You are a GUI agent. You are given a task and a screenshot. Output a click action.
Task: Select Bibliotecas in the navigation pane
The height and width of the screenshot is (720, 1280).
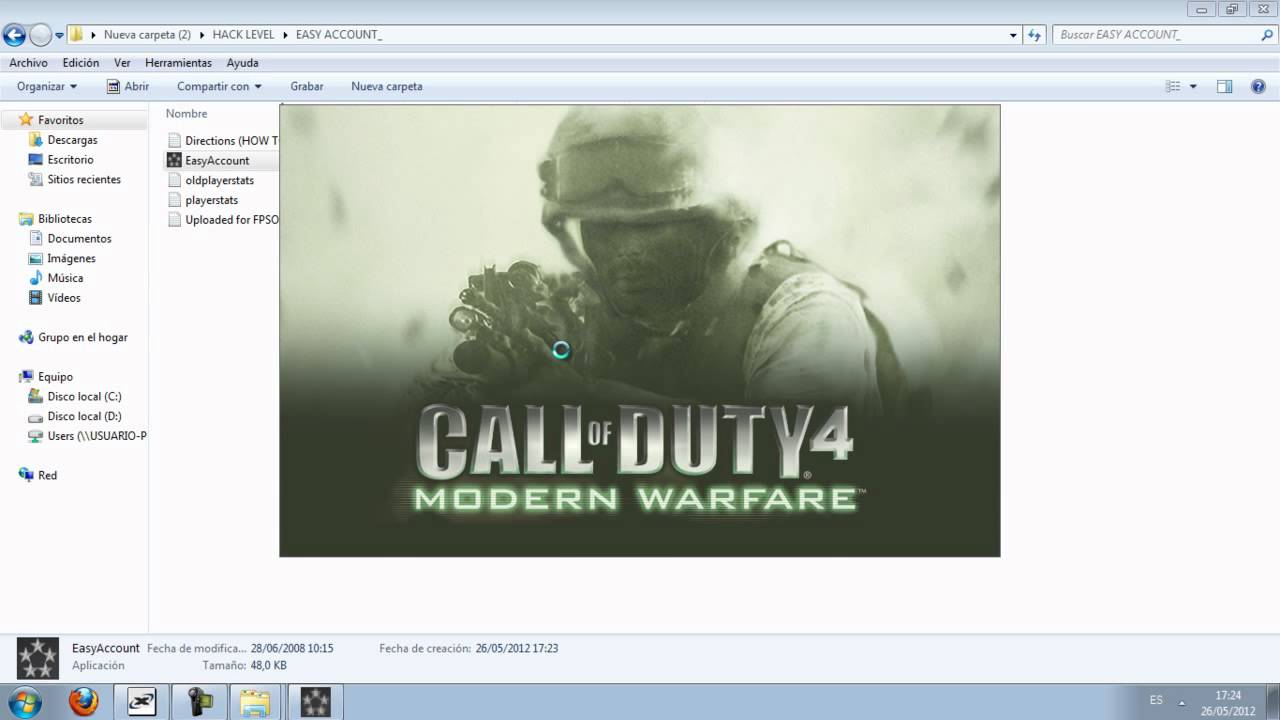pos(65,219)
